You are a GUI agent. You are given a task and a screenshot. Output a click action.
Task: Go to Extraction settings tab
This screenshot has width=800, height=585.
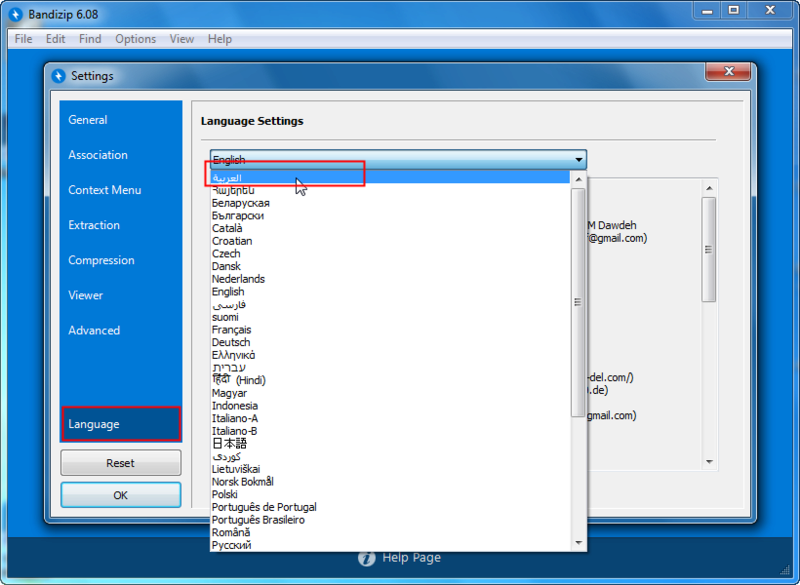[x=121, y=225]
